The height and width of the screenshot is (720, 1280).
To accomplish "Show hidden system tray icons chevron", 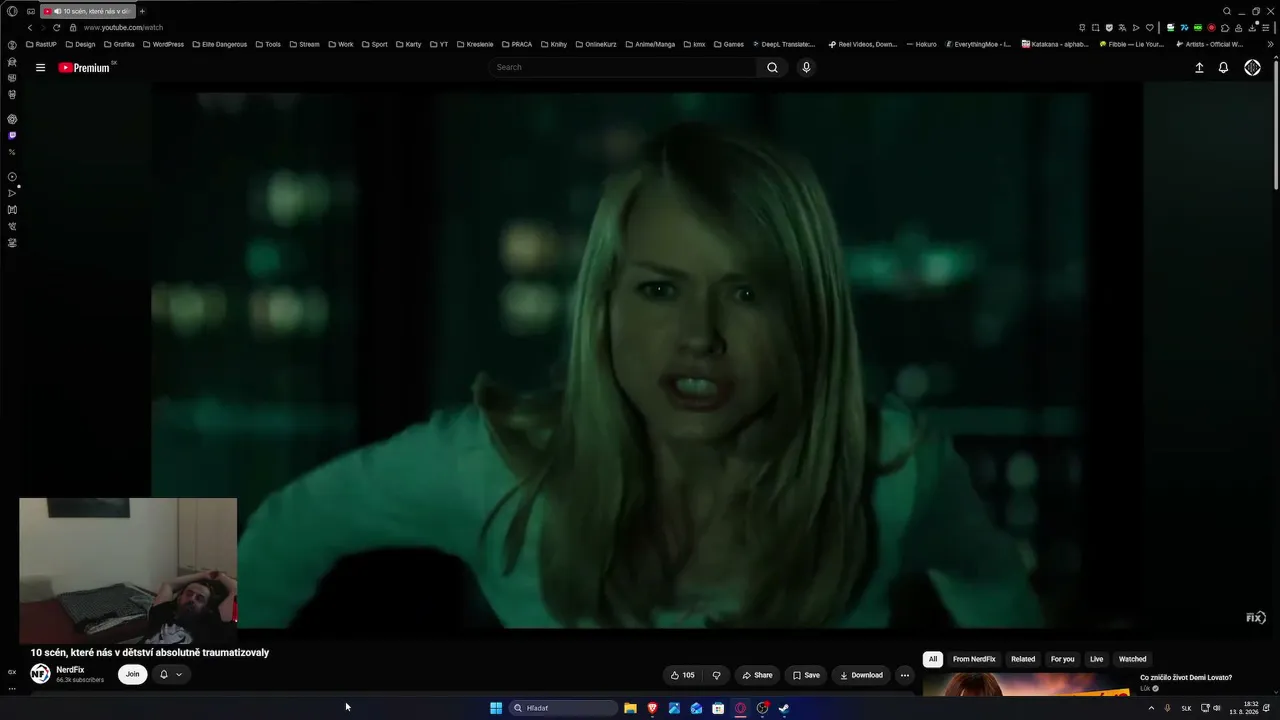I will pyautogui.click(x=1151, y=708).
